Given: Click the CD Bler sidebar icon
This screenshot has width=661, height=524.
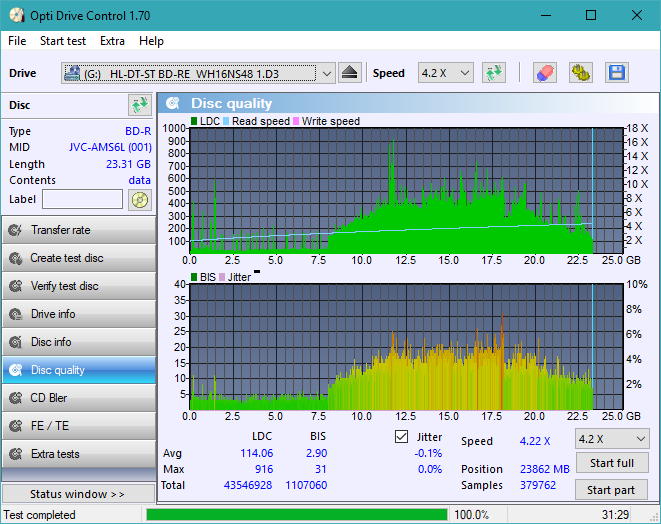Looking at the screenshot, I should [16, 398].
